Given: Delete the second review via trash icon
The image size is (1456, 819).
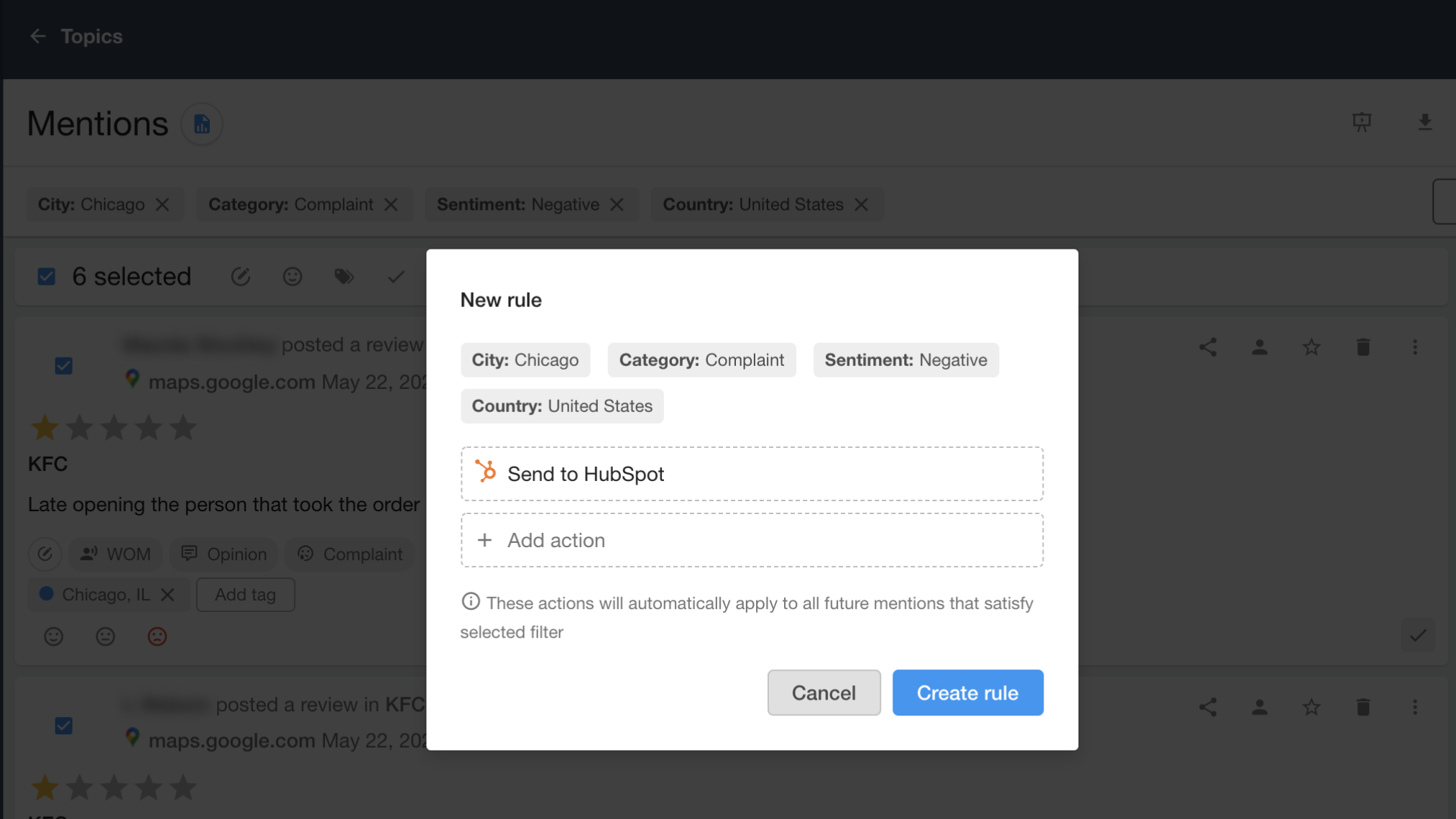Looking at the screenshot, I should click(x=1363, y=707).
